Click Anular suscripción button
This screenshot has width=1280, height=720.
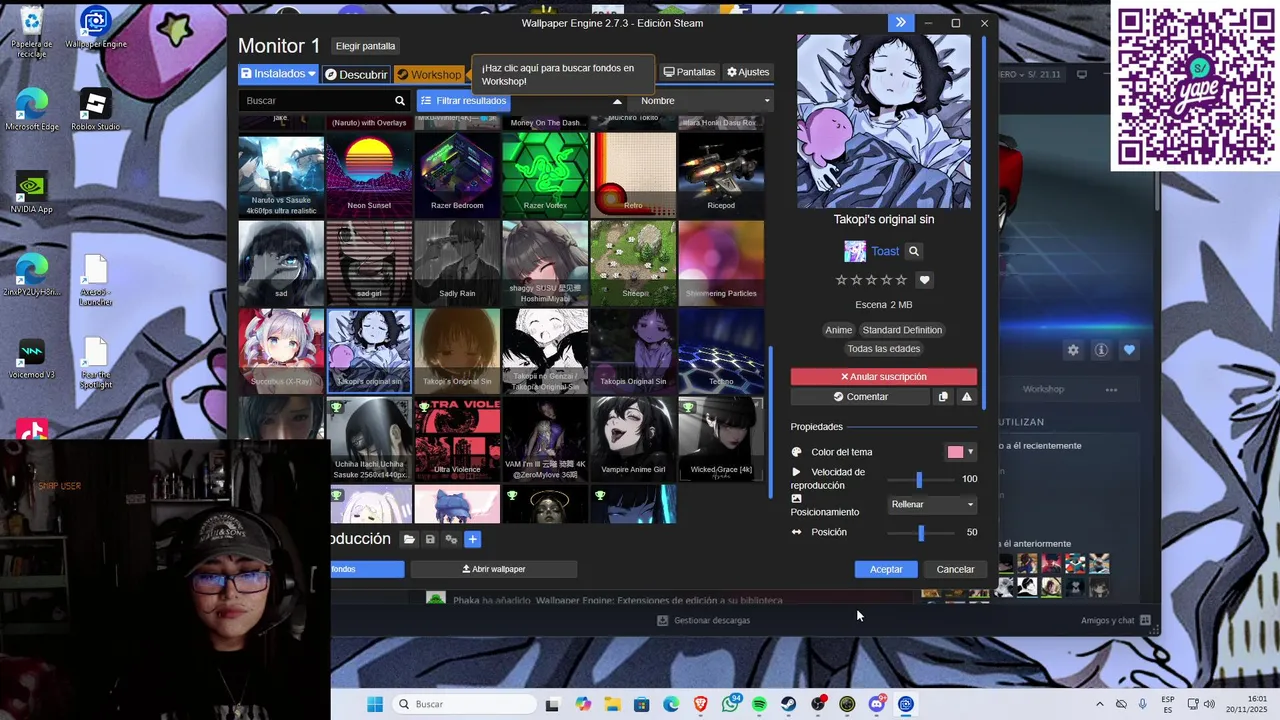(884, 377)
